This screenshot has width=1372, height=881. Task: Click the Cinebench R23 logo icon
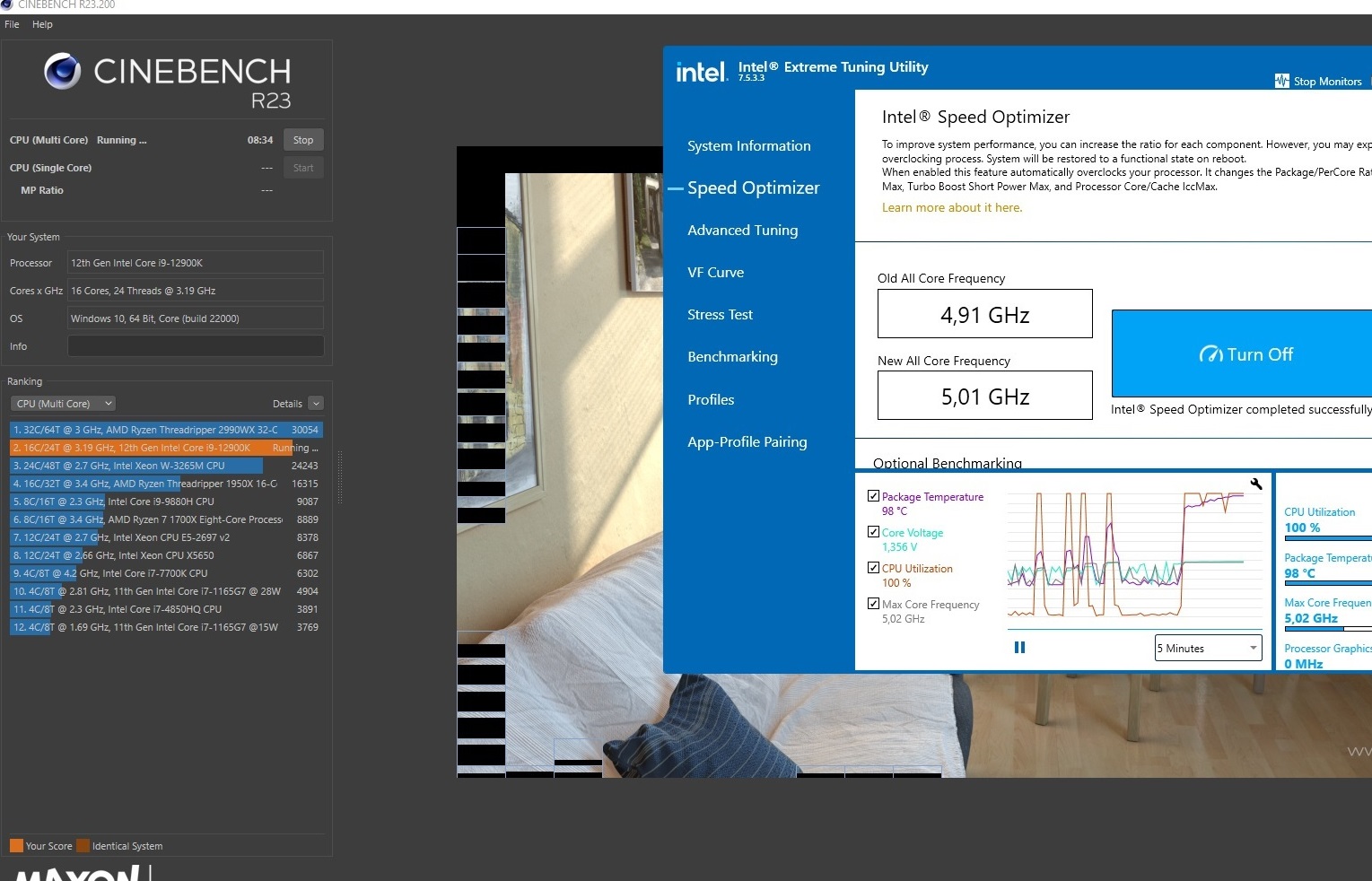(x=63, y=72)
